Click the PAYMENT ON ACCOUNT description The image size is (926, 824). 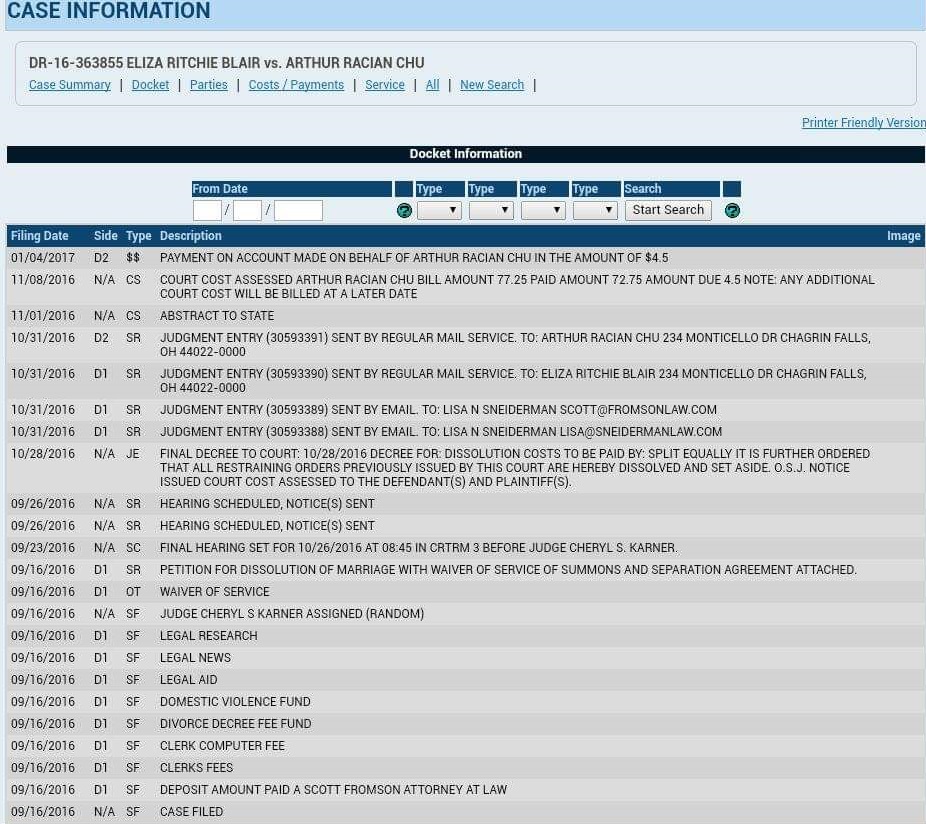[x=414, y=258]
